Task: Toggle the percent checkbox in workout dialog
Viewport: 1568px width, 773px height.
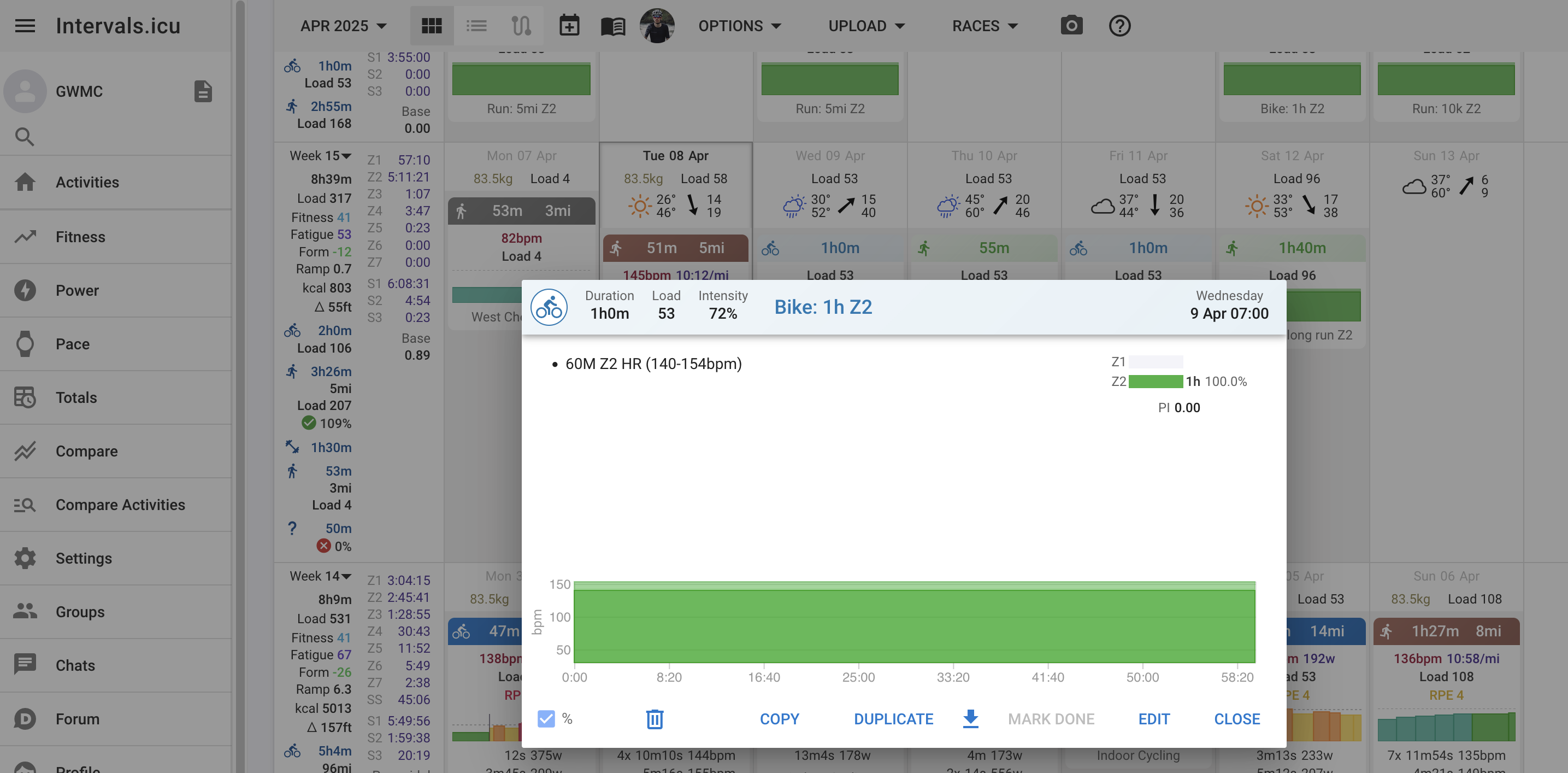Action: click(x=546, y=719)
